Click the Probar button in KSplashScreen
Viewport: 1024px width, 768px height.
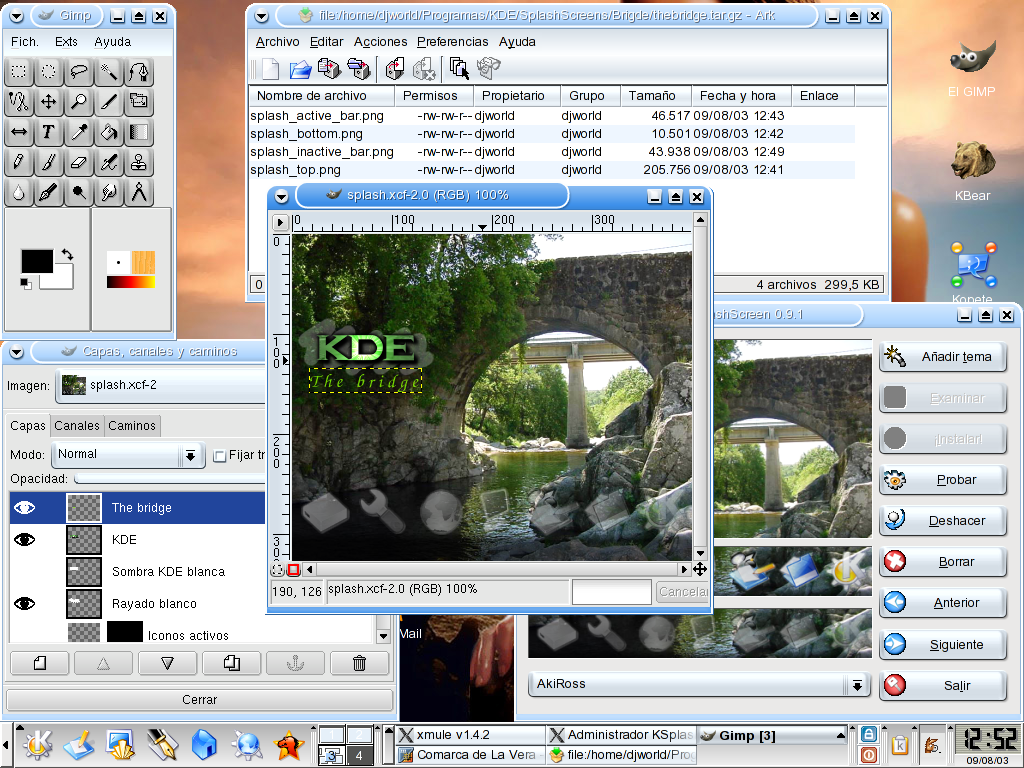tap(942, 480)
